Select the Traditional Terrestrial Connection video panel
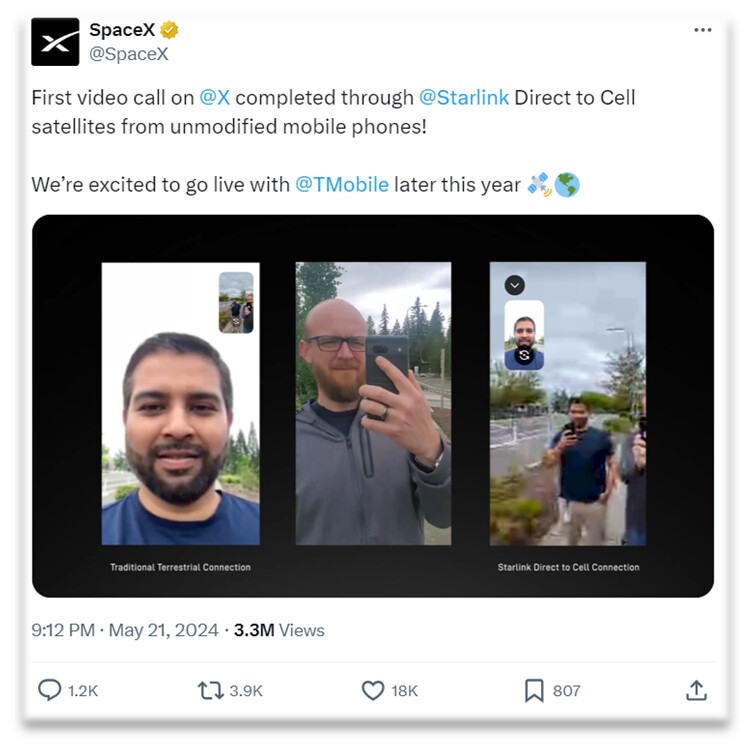Image resolution: width=752 pixels, height=751 pixels. tap(181, 403)
